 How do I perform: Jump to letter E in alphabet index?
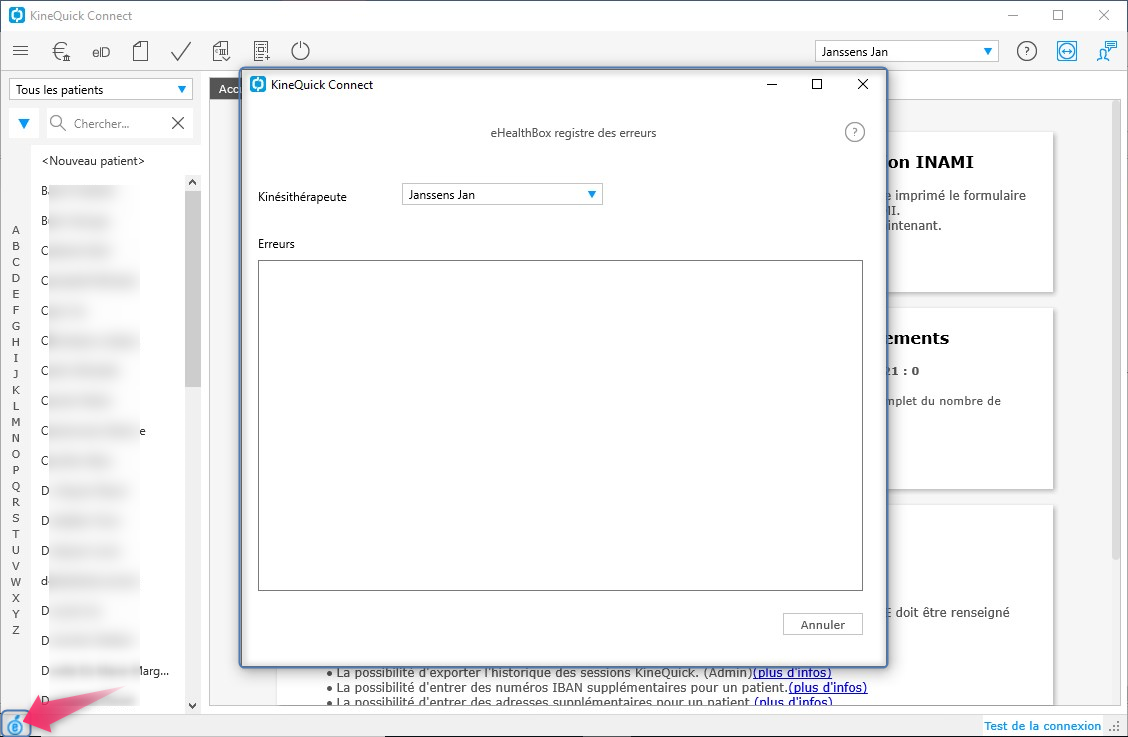point(16,294)
